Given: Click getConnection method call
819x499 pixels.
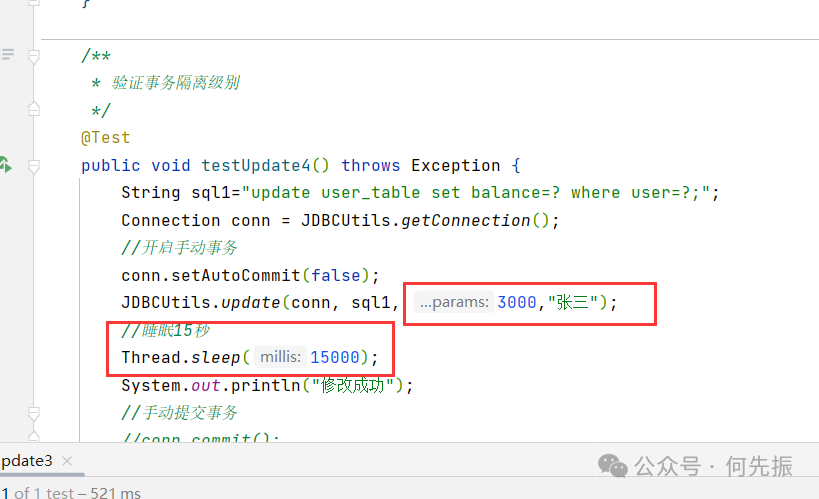Looking at the screenshot, I should 465,221.
